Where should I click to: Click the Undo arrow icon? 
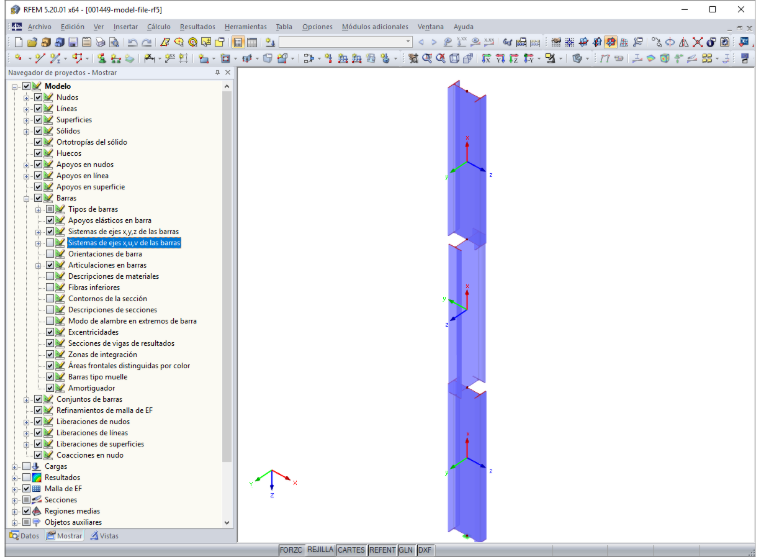click(132, 43)
